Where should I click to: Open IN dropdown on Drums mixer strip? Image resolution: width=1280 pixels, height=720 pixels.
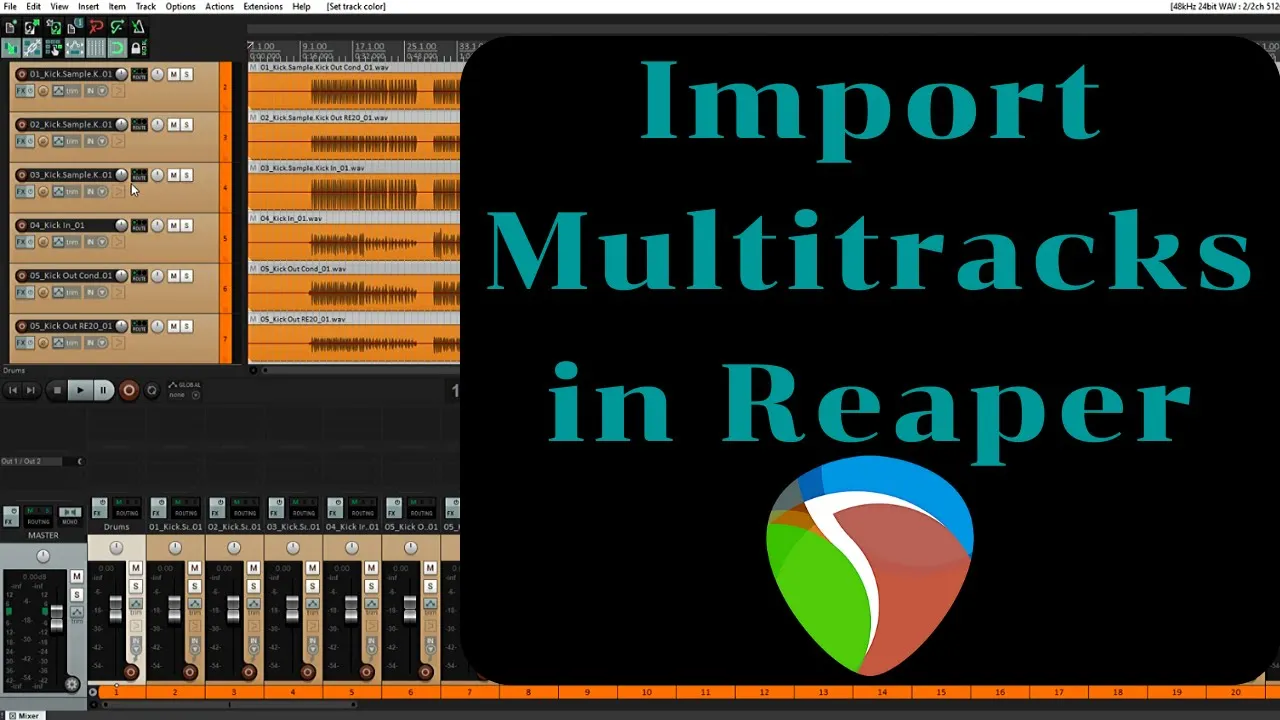136,645
